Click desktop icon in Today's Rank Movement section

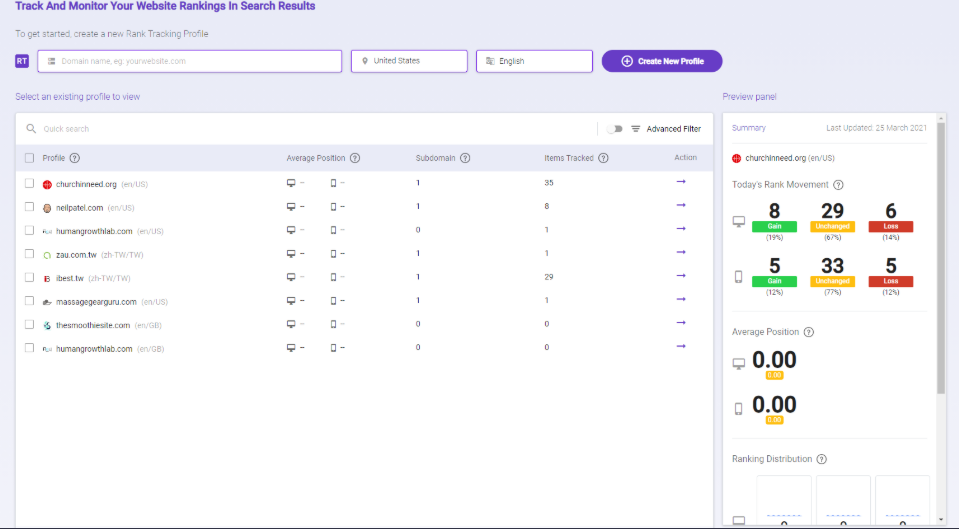tap(739, 221)
